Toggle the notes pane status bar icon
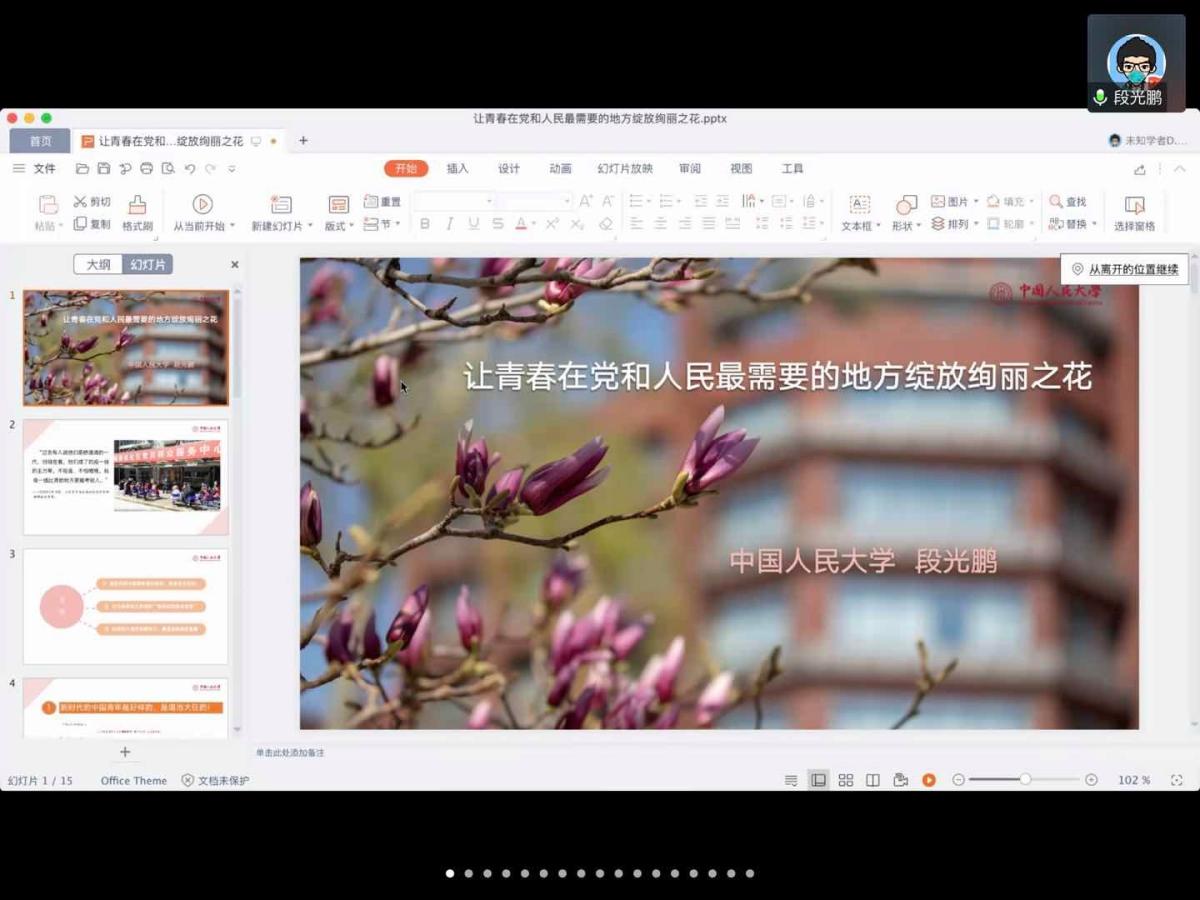Screen dimensions: 1200x900 (791, 780)
